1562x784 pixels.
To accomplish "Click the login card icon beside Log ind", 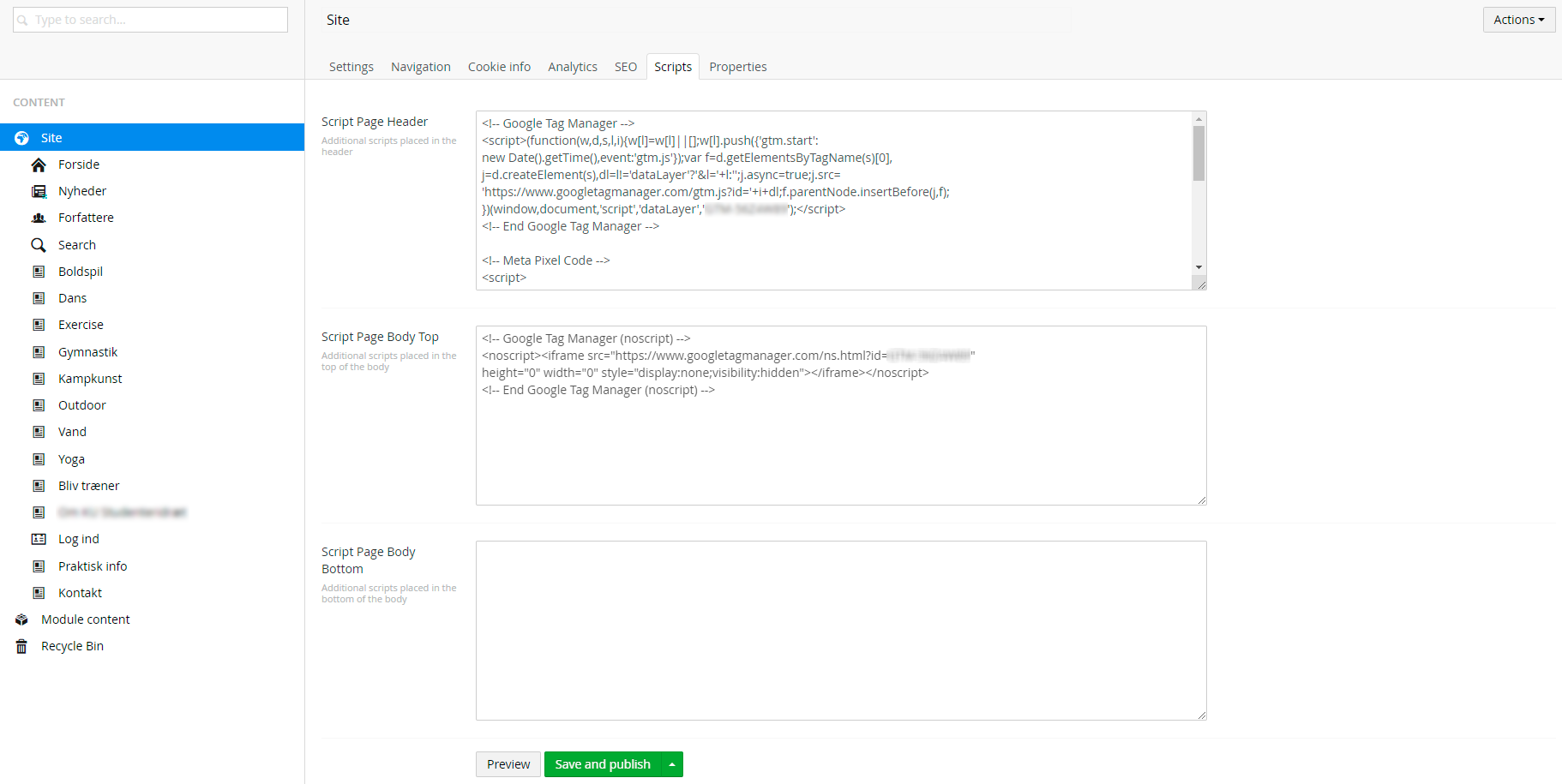I will (x=39, y=539).
